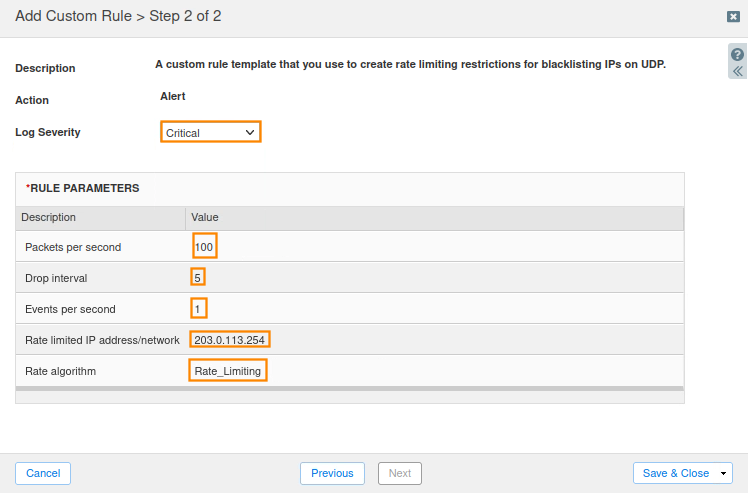Select the Packets per second row label
This screenshot has width=748, height=493.
[x=73, y=247]
